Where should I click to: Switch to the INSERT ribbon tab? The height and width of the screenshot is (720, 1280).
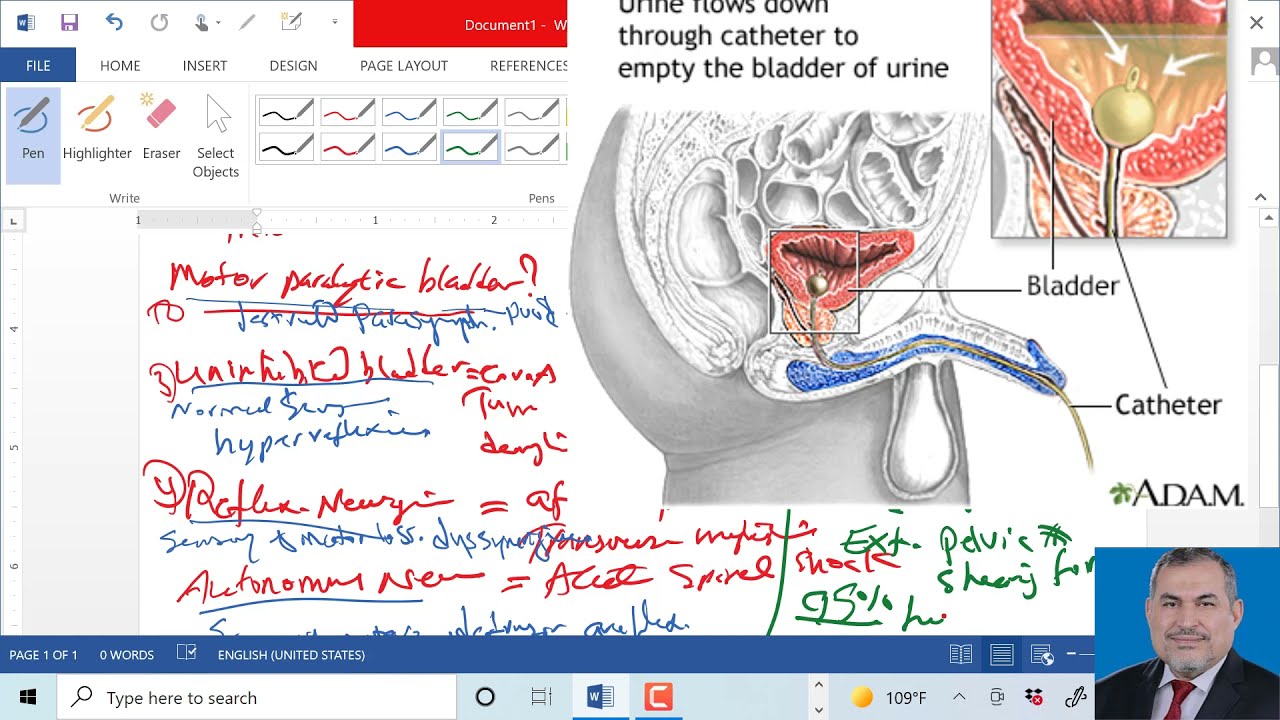205,65
